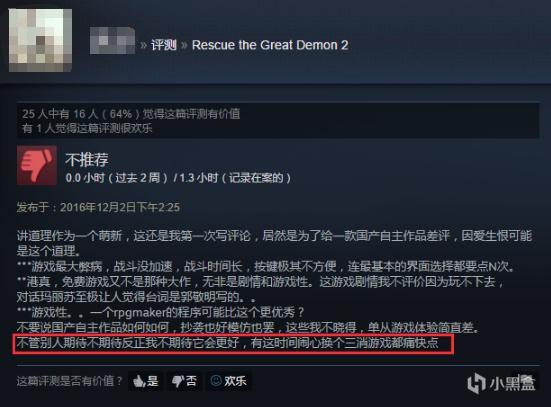Click the thumbs-down icon in 否 button
This screenshot has height=407, width=551.
[x=178, y=381]
